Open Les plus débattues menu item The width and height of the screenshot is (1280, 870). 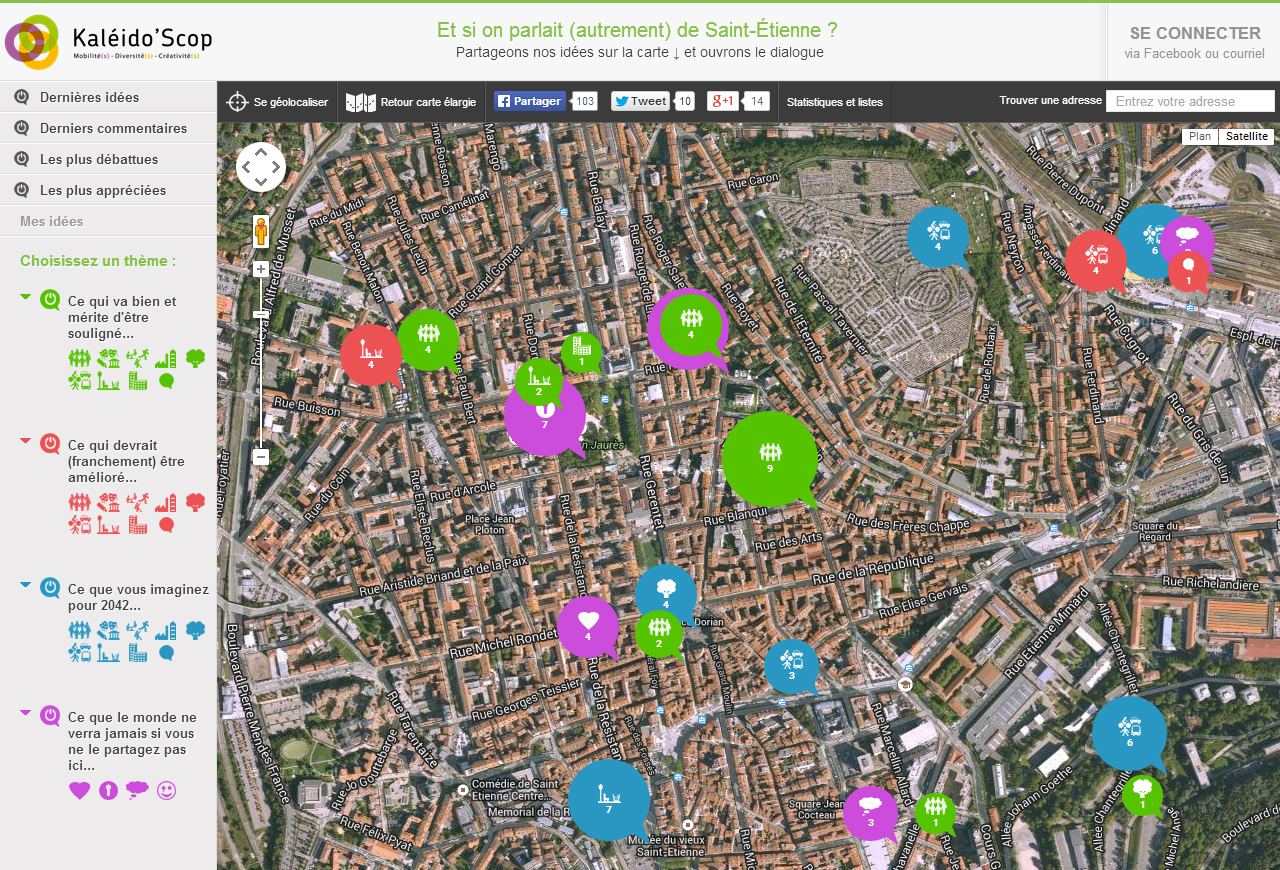coord(98,159)
